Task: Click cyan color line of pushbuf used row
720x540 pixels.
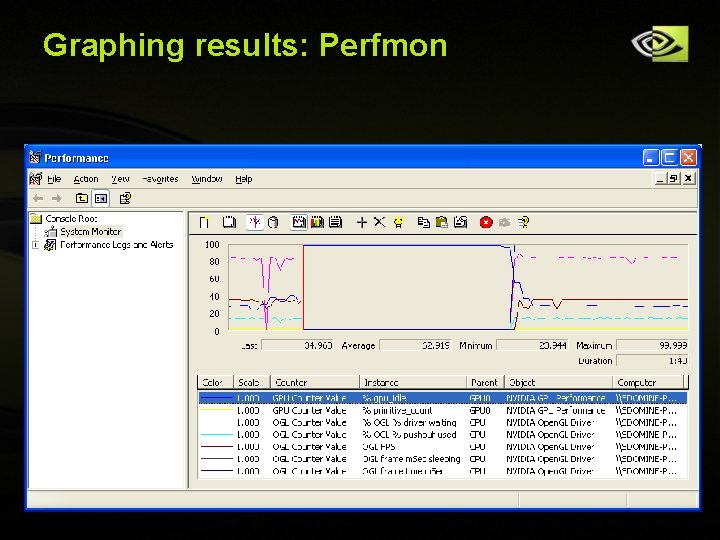Action: (x=216, y=434)
